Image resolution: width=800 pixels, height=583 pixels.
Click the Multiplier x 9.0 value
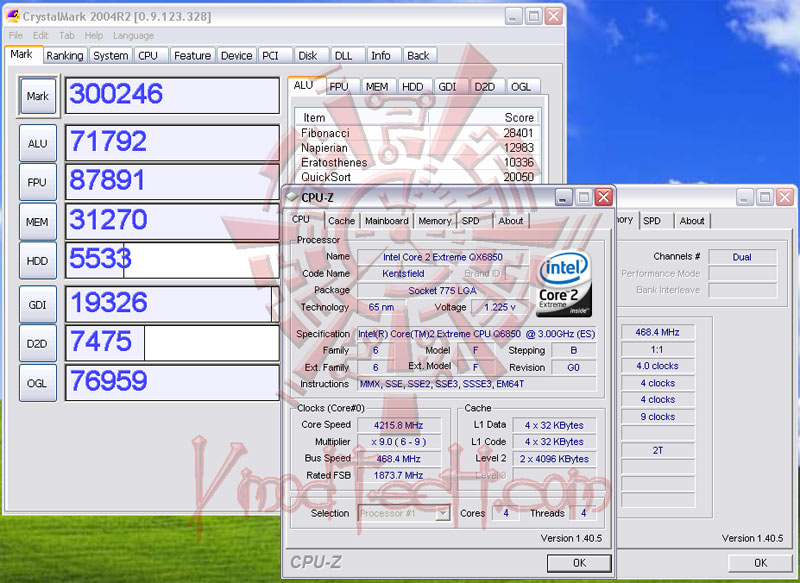click(399, 442)
